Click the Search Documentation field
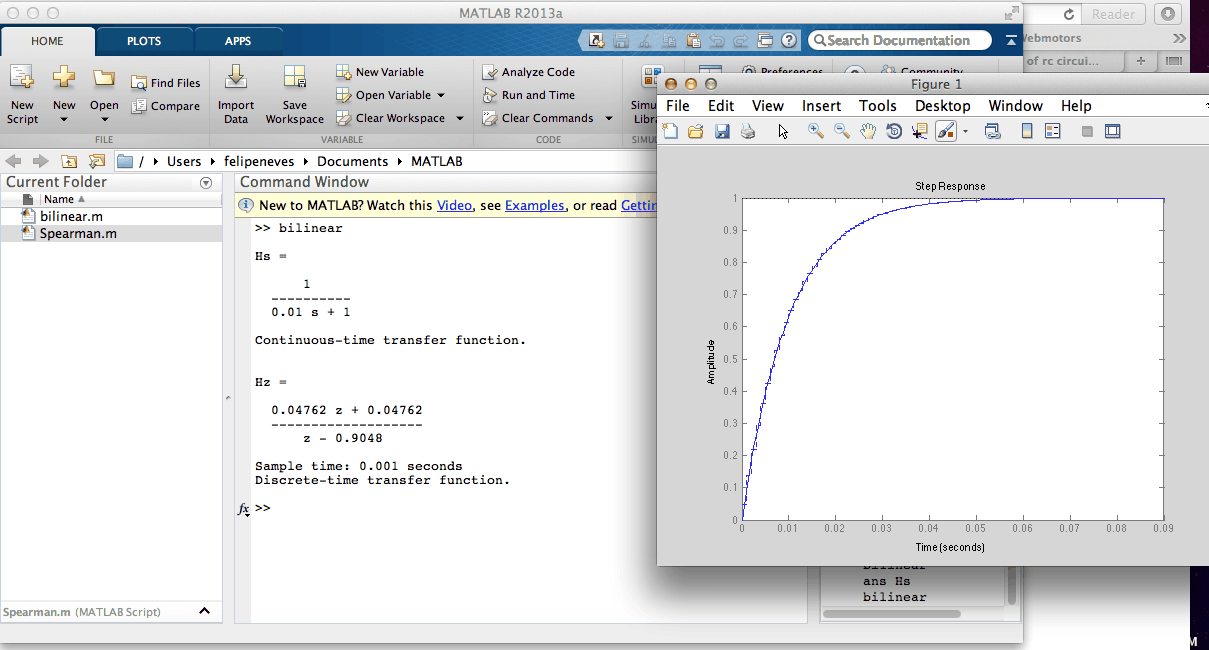Screen dimensions: 1209x650 900,41
